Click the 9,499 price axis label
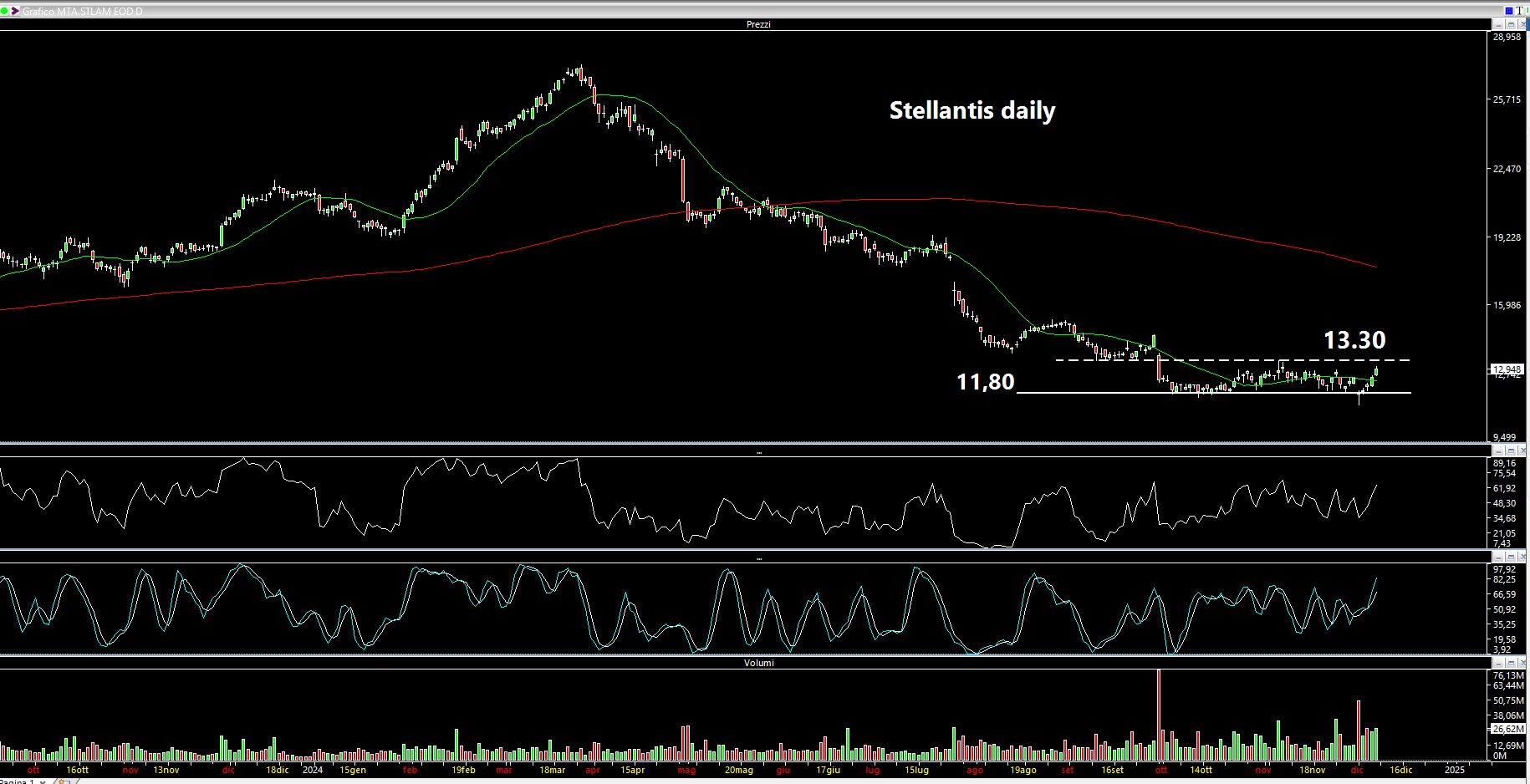 [x=1505, y=437]
